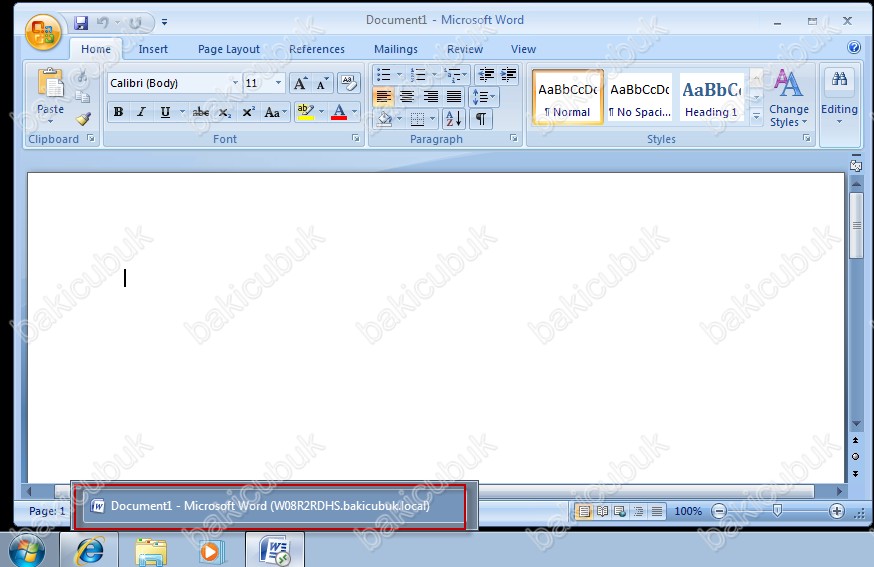Open Internet Explorer from the taskbar
Image resolution: width=874 pixels, height=567 pixels.
tap(90, 551)
